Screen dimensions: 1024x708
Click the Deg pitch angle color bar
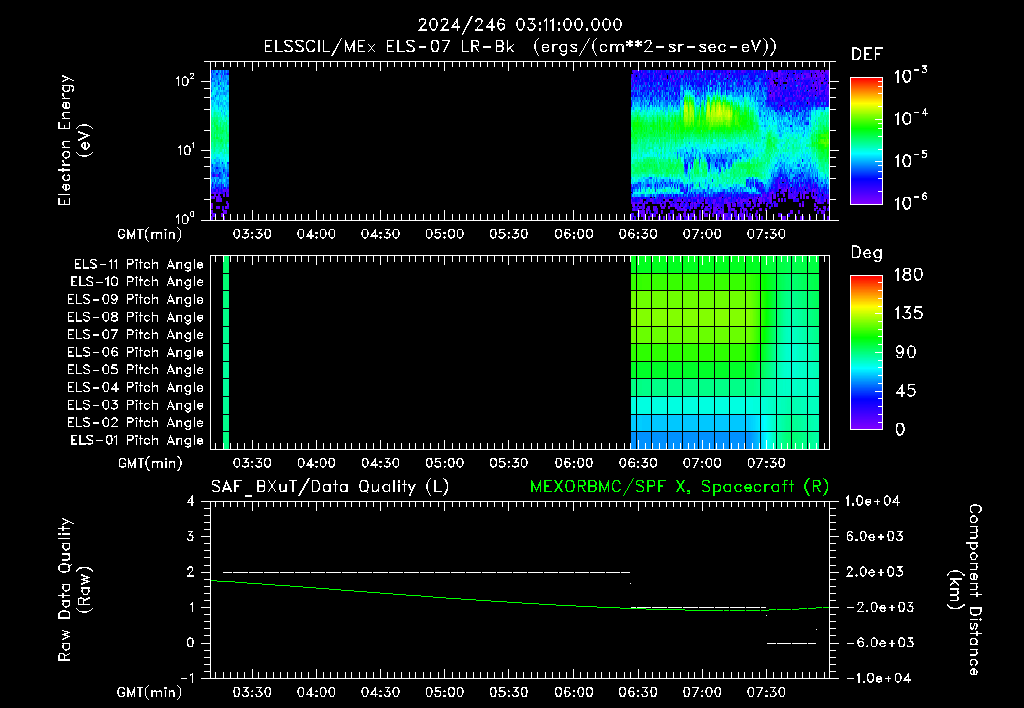[866, 353]
